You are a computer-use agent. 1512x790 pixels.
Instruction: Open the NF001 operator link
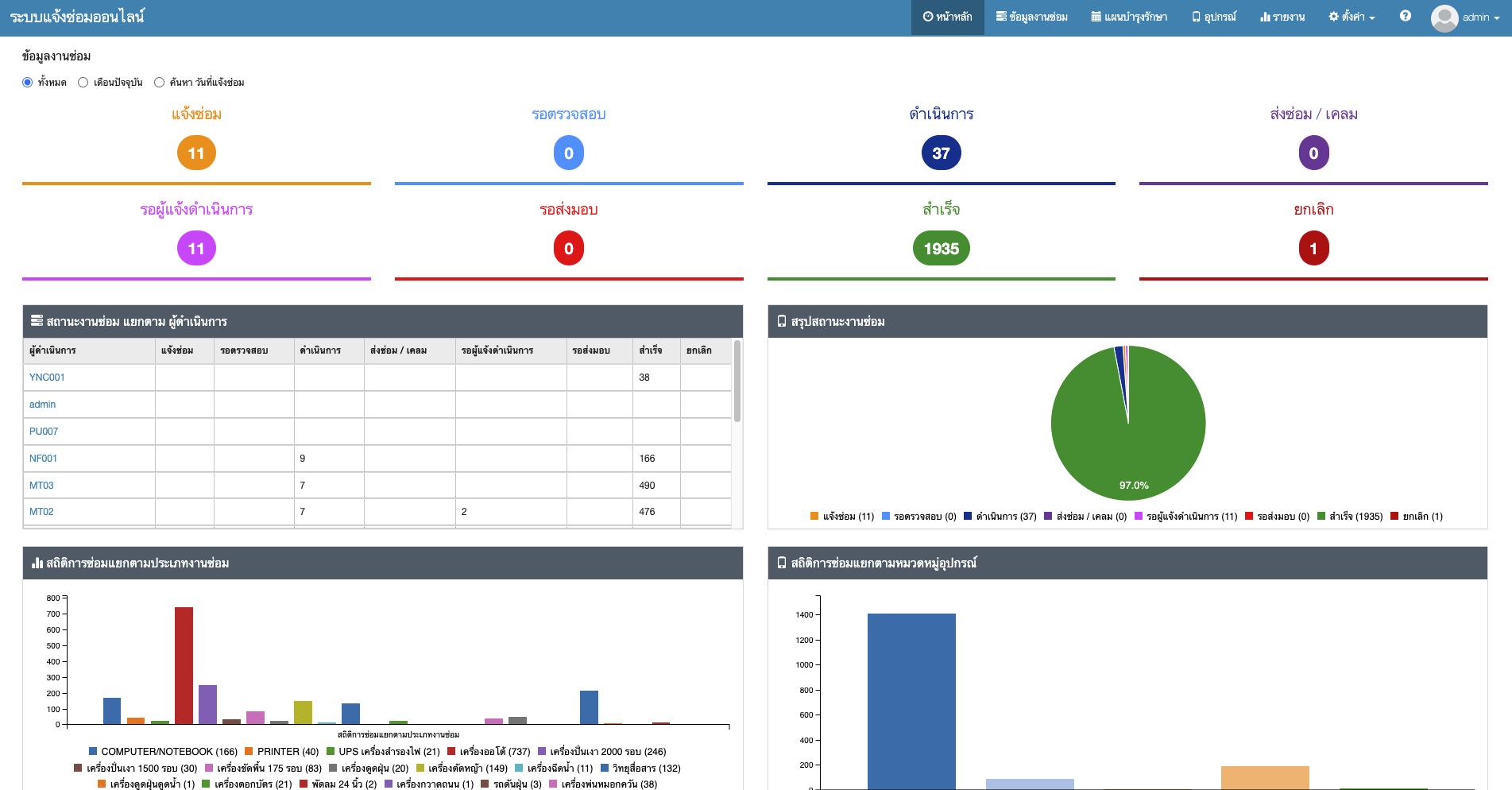[x=43, y=459]
